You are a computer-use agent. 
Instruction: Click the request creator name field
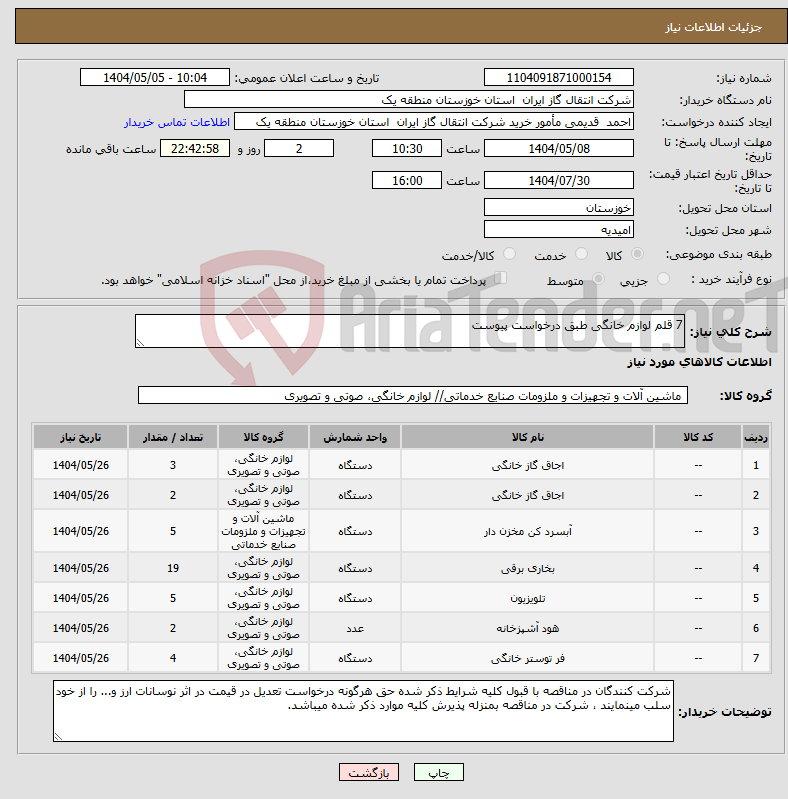click(x=434, y=122)
